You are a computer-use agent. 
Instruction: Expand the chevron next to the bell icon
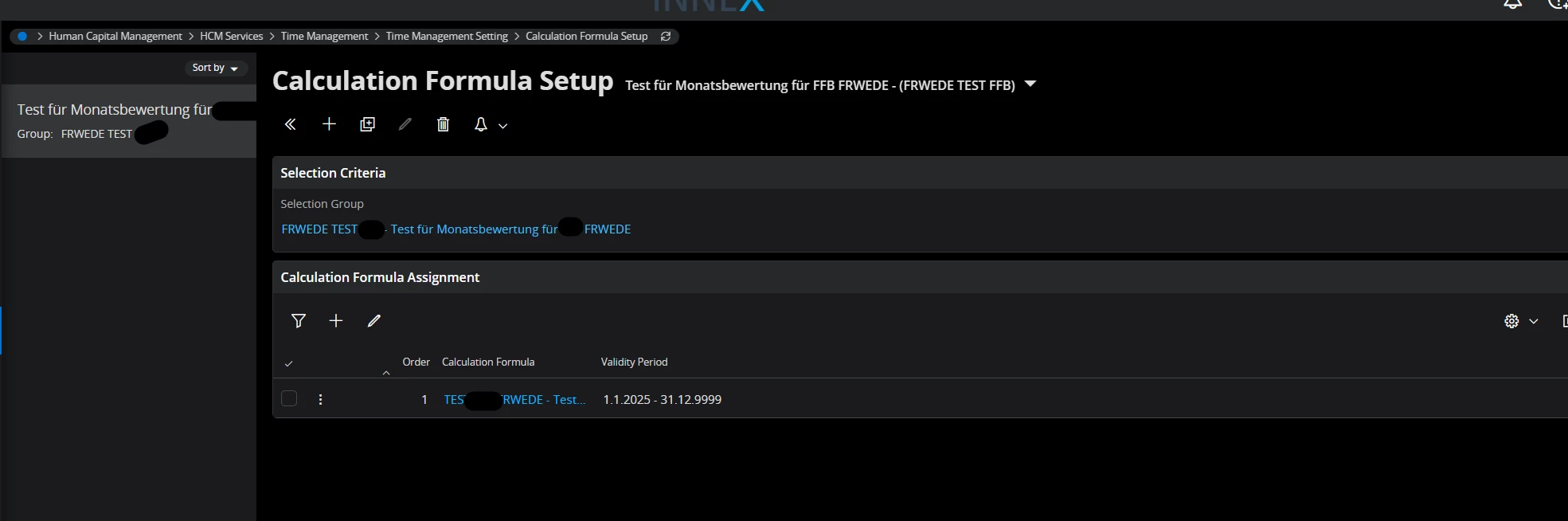pos(502,126)
